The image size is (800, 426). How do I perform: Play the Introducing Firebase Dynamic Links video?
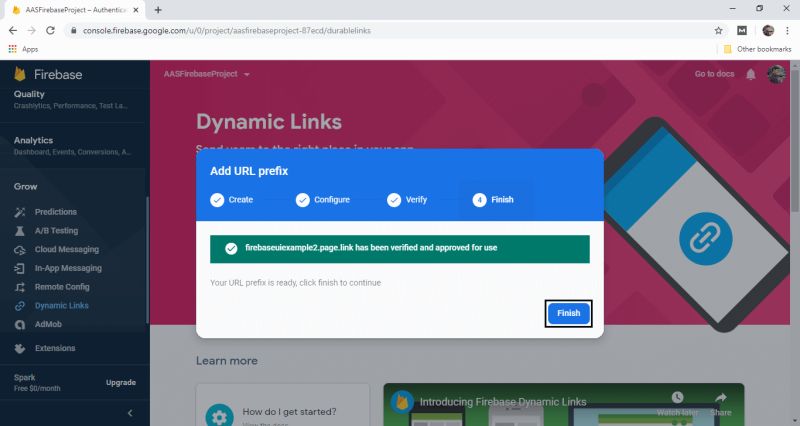(564, 405)
